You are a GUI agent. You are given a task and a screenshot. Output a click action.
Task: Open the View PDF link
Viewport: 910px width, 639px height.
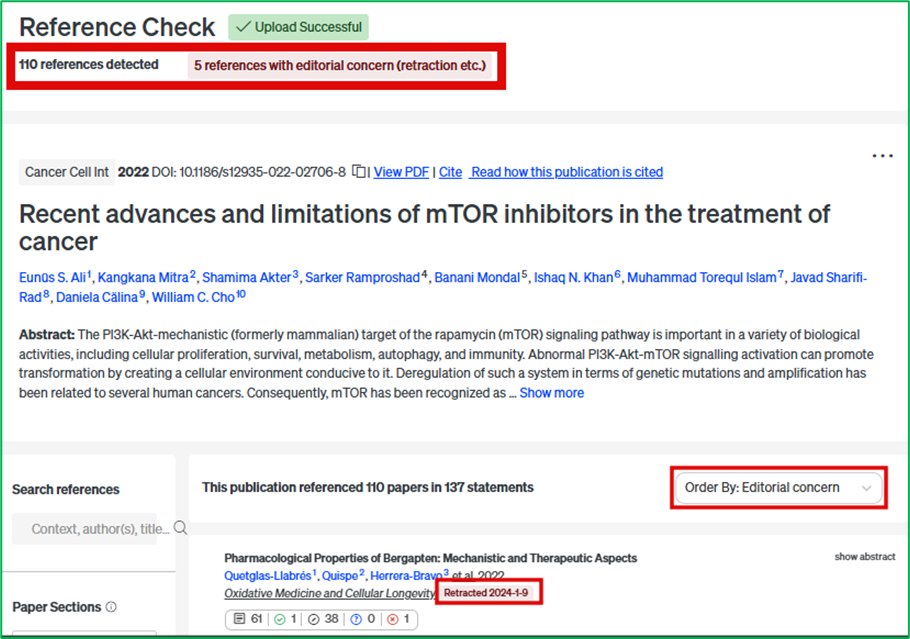tap(401, 172)
